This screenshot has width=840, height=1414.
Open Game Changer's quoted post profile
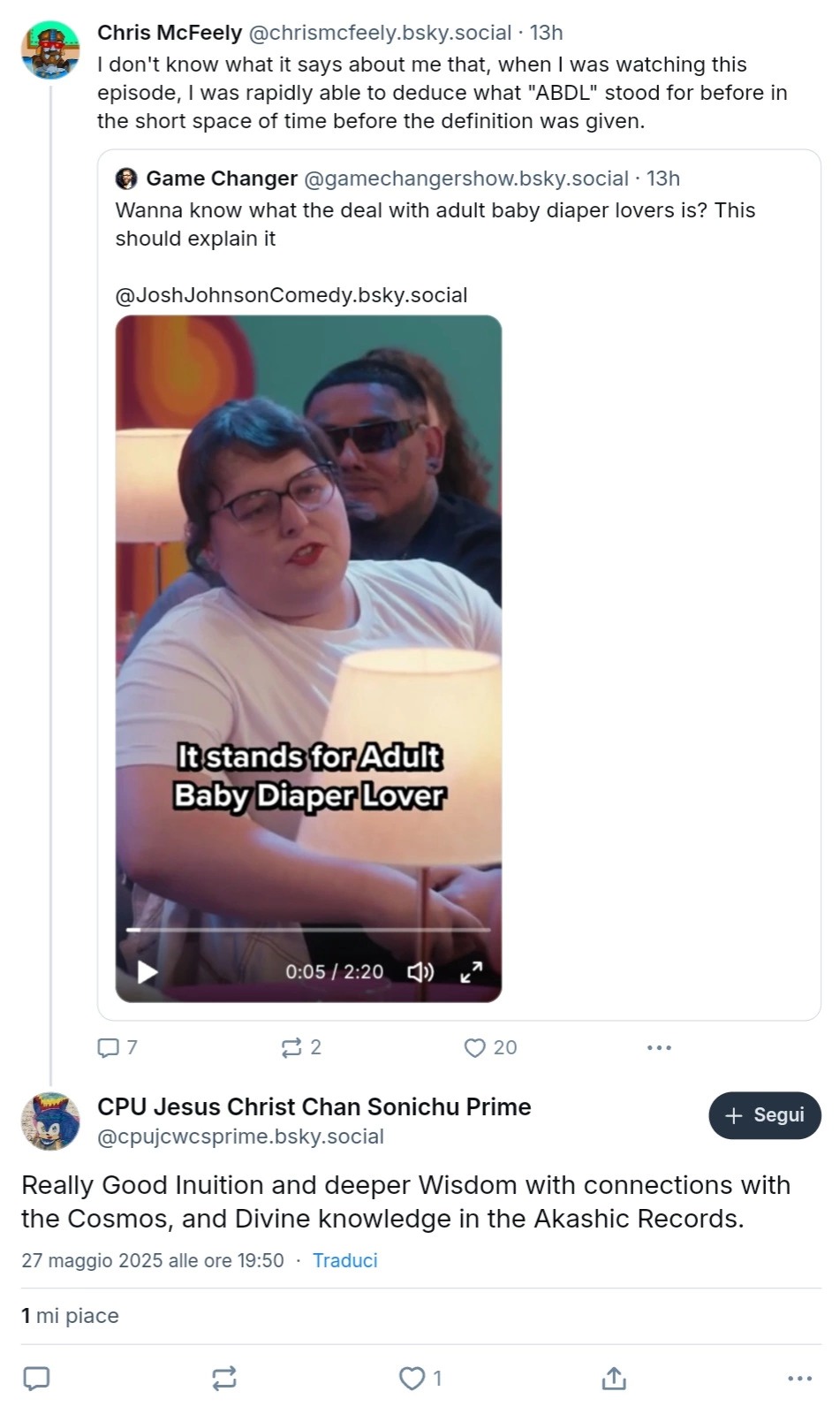[x=222, y=179]
